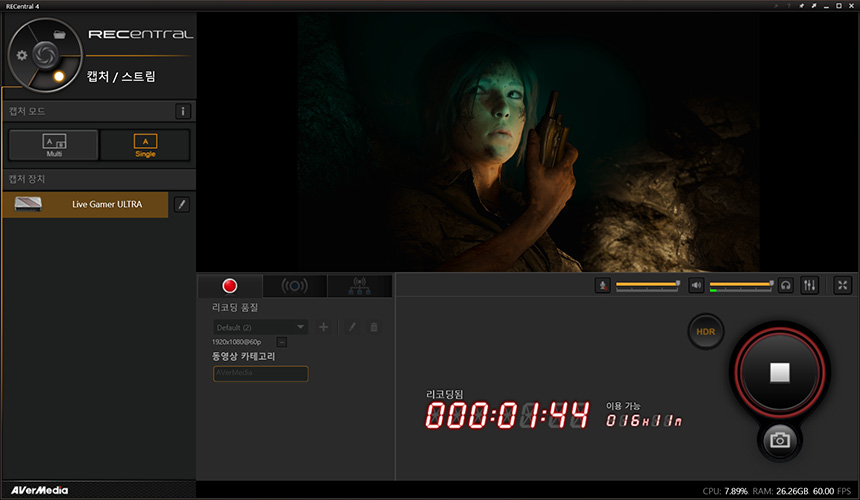860x500 pixels.
Task: Click the RAM 26.26GB status readout
Action: 780,491
